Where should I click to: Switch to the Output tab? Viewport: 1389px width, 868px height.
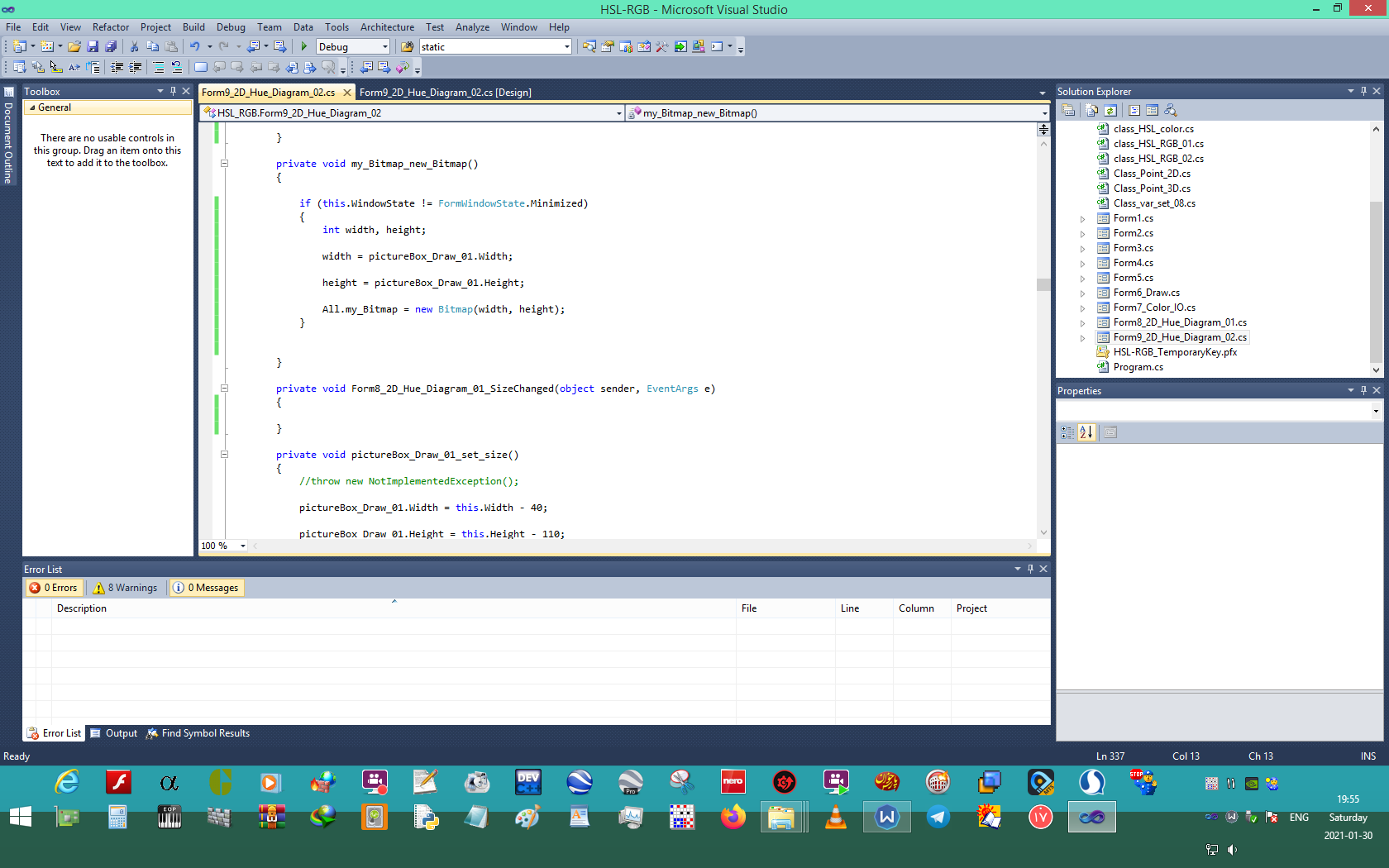tap(114, 733)
